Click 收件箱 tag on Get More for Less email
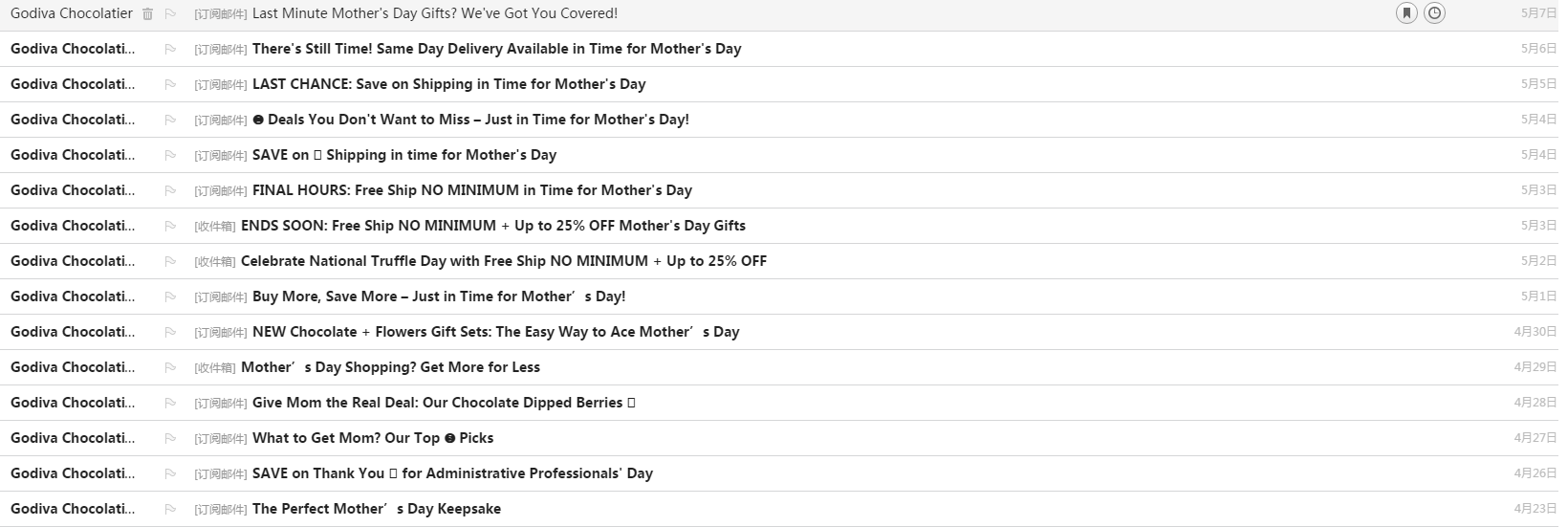 click(x=214, y=368)
